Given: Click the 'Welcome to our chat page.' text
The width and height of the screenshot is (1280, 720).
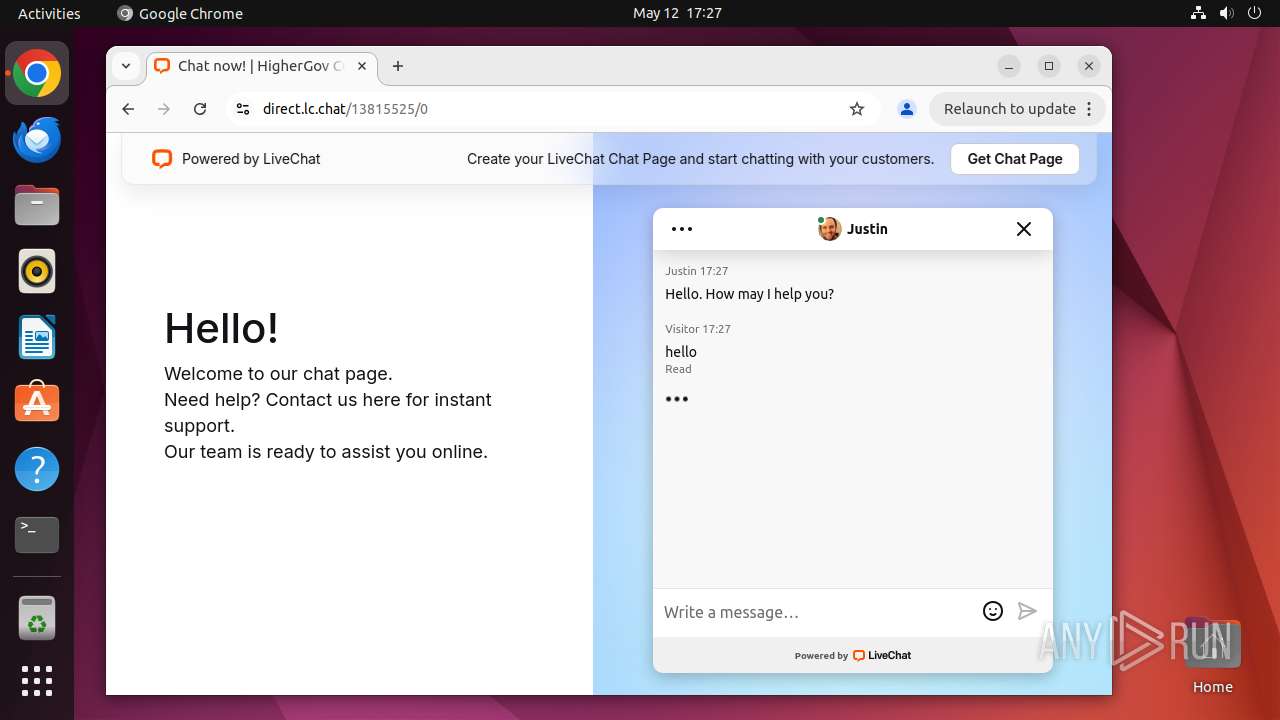Looking at the screenshot, I should click(x=278, y=374).
